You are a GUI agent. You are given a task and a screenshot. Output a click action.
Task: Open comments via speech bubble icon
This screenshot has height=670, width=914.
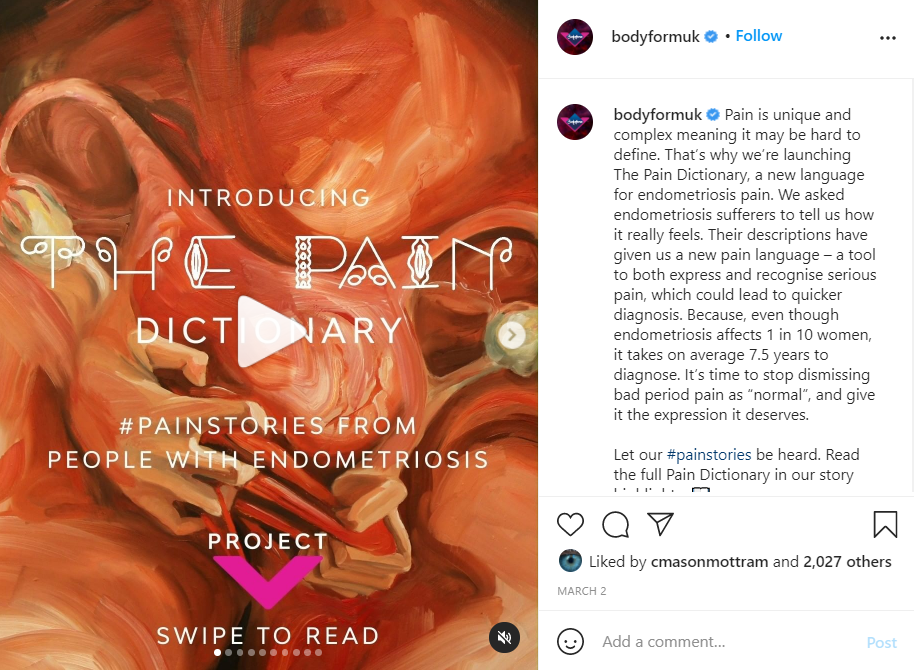click(616, 524)
